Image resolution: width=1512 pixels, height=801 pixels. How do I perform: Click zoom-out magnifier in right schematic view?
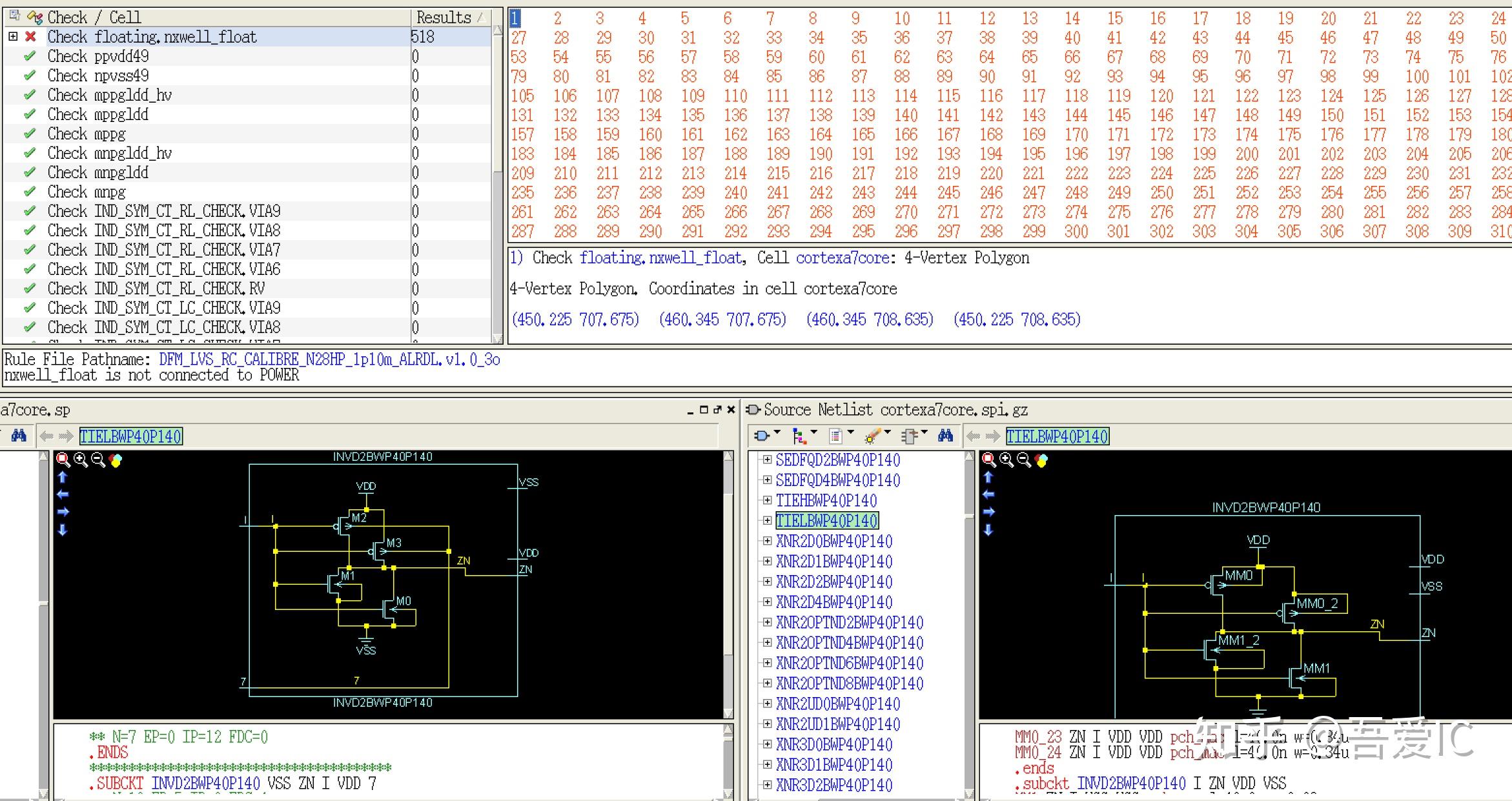pos(1024,460)
